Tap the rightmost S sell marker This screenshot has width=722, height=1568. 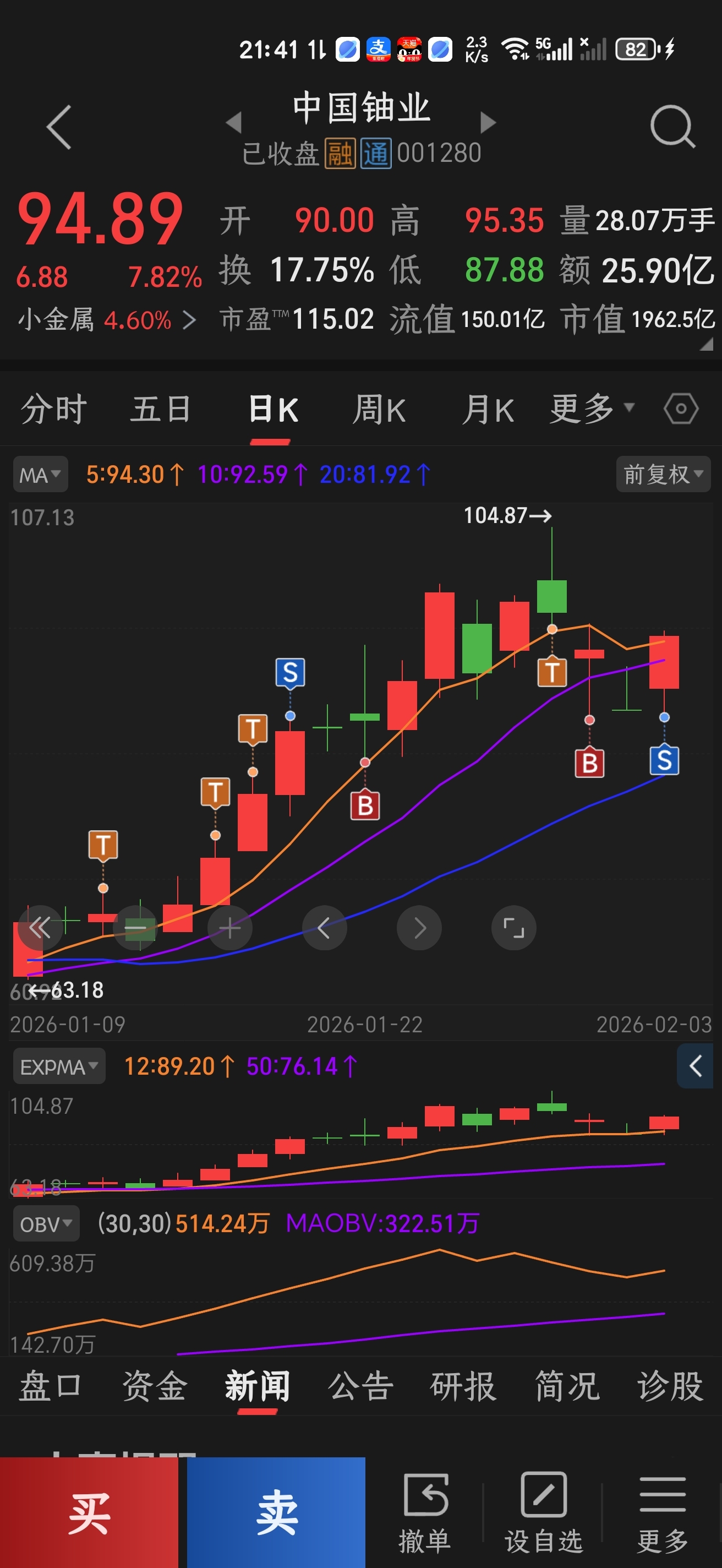[x=664, y=760]
